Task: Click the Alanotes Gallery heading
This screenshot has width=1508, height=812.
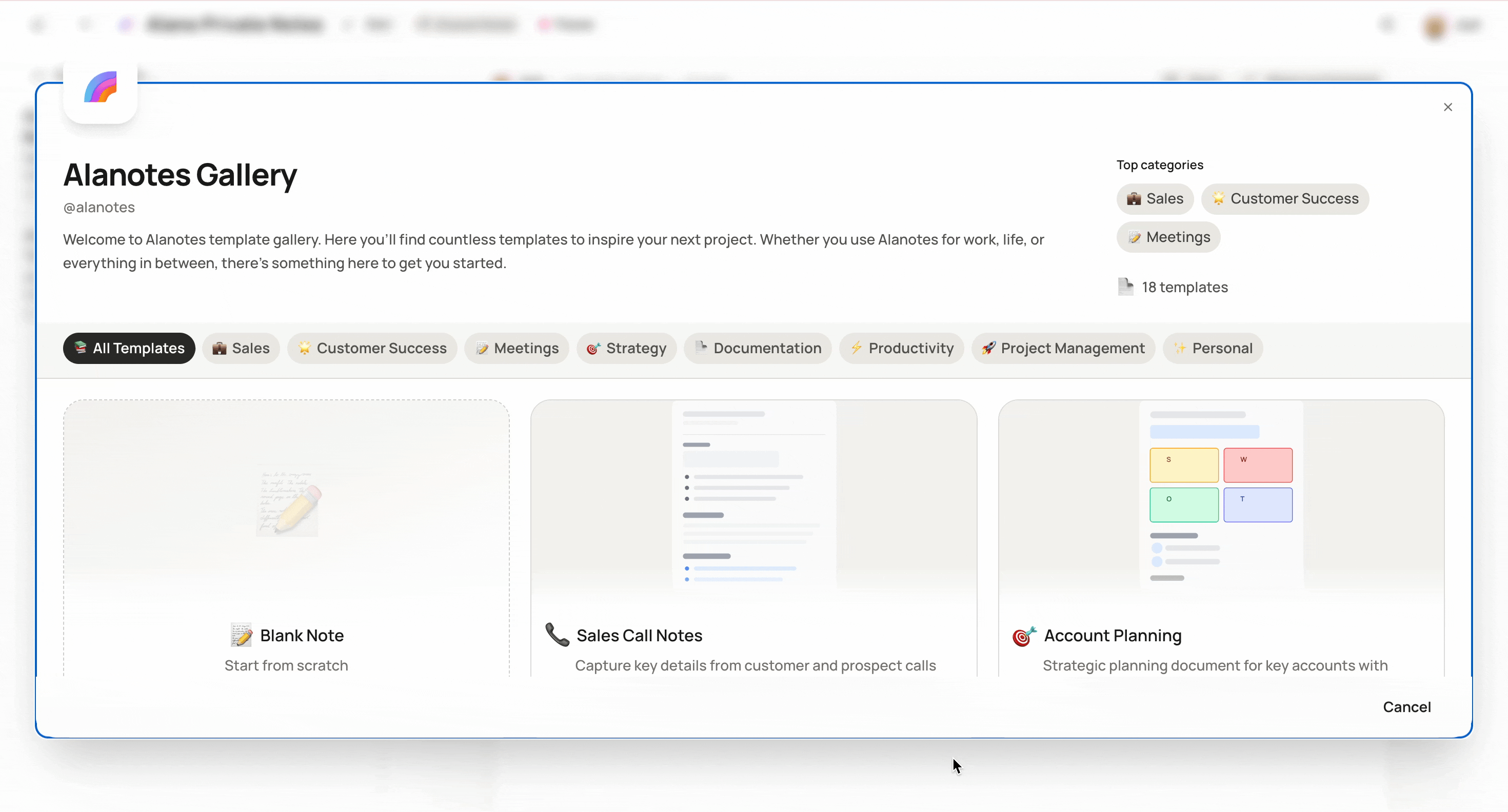Action: [180, 174]
